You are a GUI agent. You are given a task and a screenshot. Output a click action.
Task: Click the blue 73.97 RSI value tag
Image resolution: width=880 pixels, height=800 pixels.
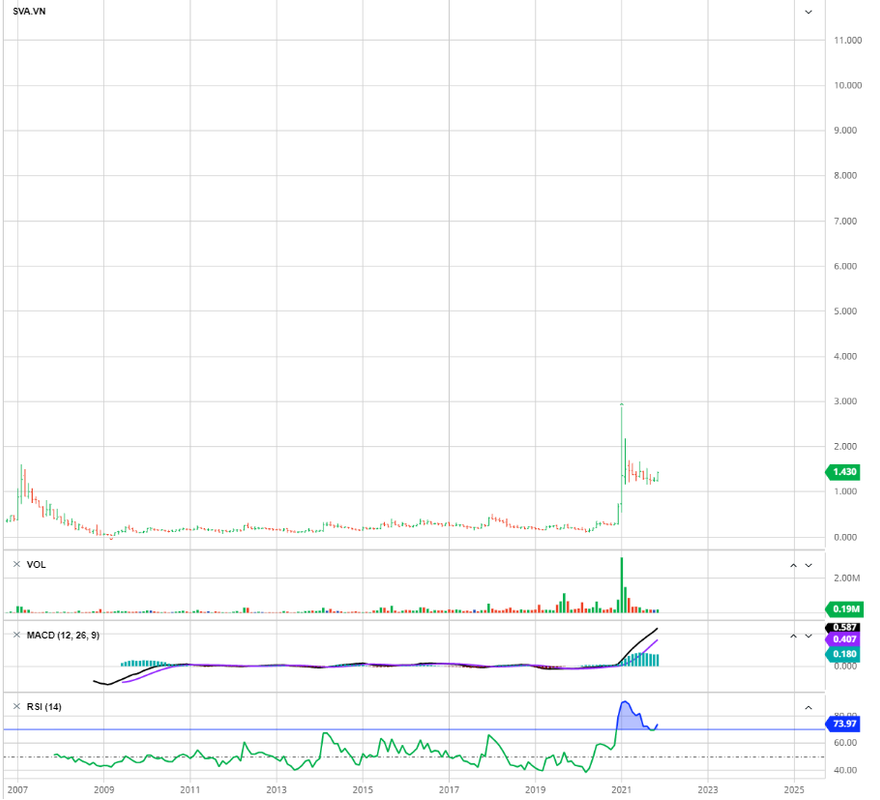pyautogui.click(x=843, y=724)
